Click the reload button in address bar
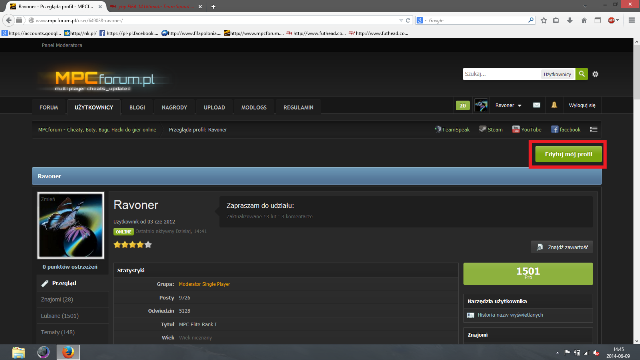This screenshot has height=360, width=640. 408,20
